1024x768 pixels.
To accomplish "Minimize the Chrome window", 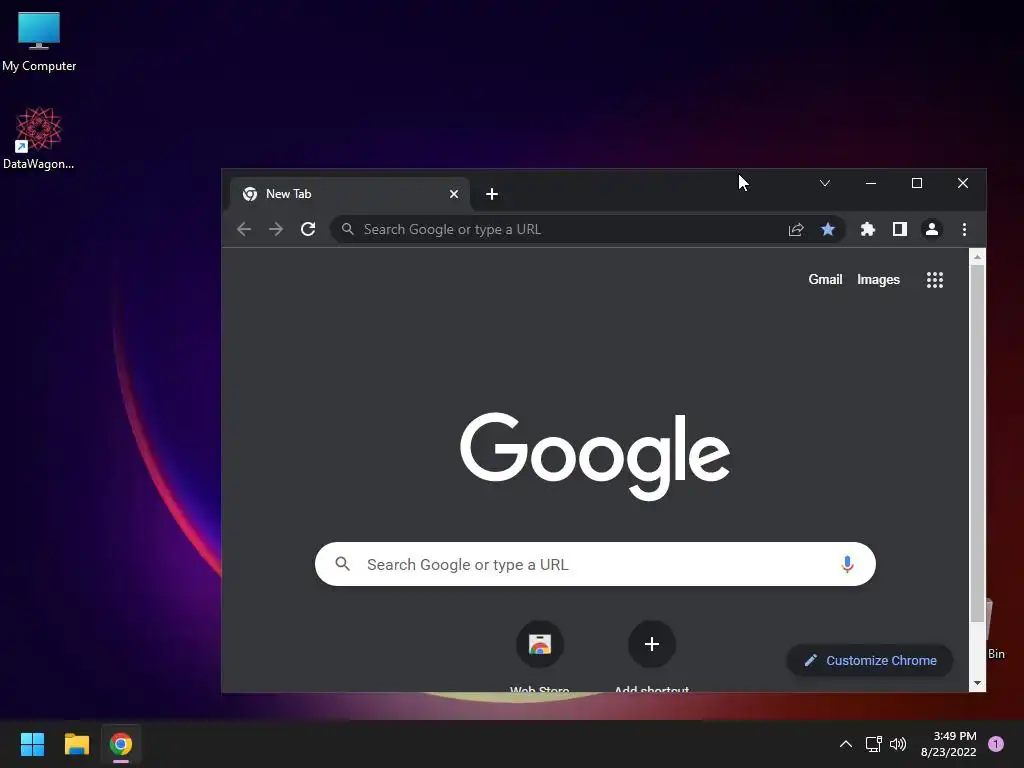I will pos(871,184).
